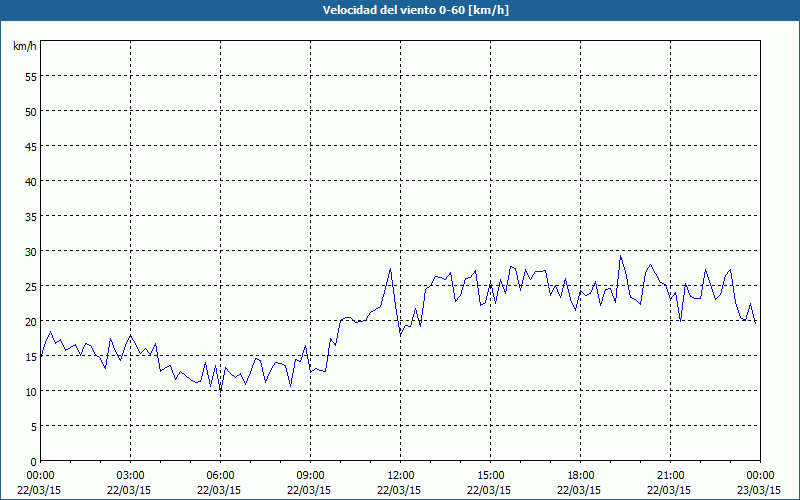Click the chart title 'Velocidad del viento 0-60 [km/h]'
Viewport: 800px width, 500px height.
point(415,10)
